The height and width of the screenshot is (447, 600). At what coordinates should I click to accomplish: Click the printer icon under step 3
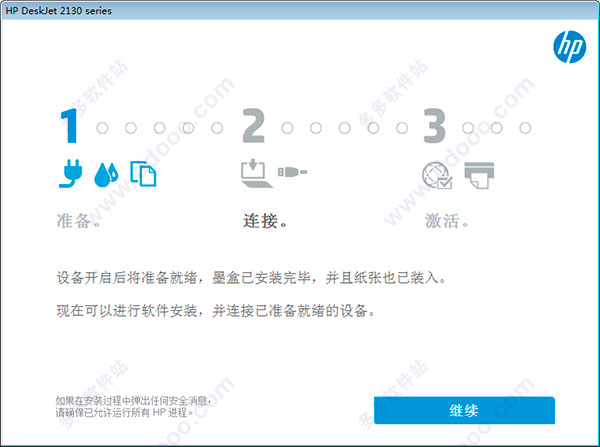coord(479,175)
